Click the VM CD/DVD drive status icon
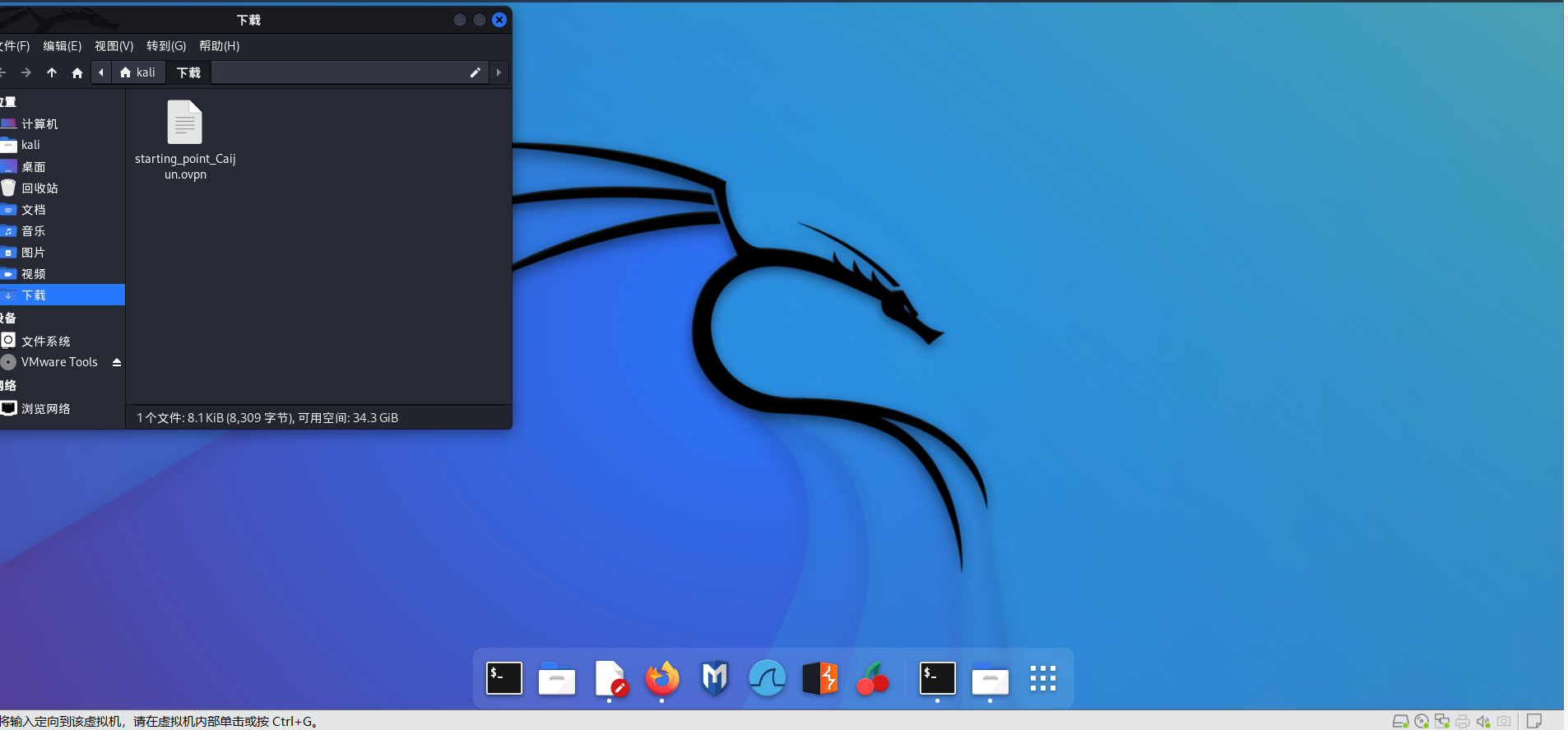Screen dimensions: 1568x730 pos(1422,722)
